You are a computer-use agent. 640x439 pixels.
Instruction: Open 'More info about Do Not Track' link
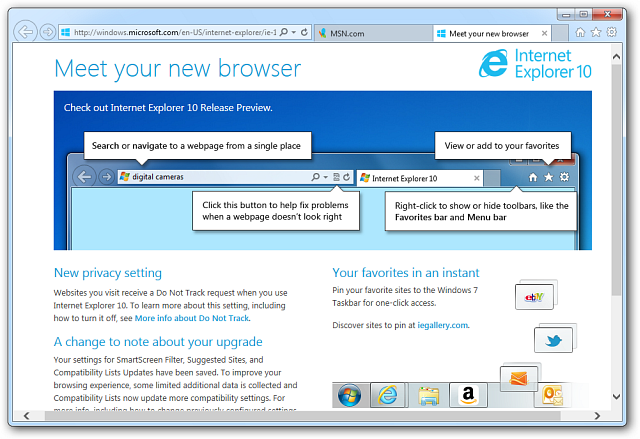click(x=192, y=318)
